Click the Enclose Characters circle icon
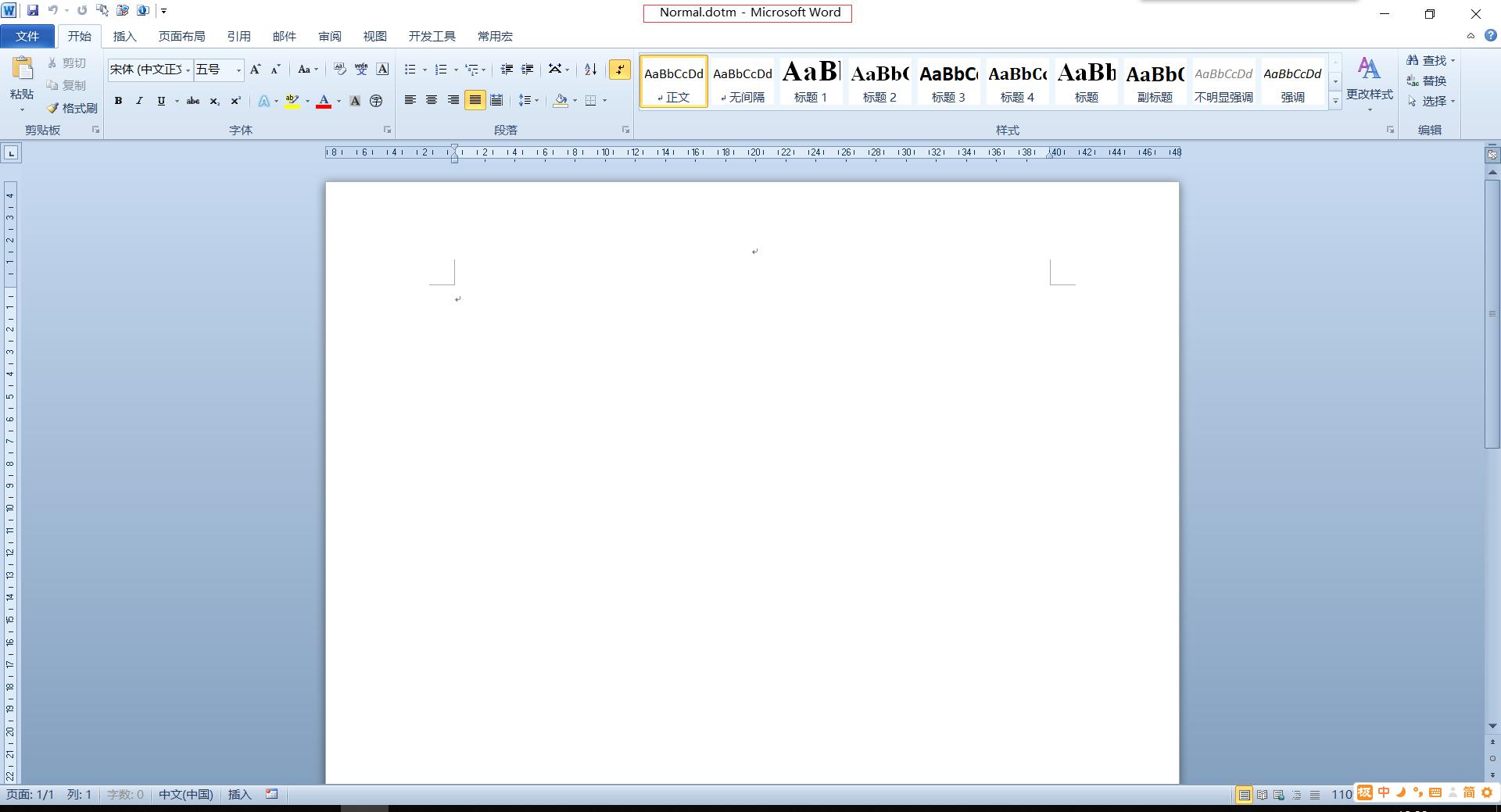Viewport: 1501px width, 812px height. [376, 101]
